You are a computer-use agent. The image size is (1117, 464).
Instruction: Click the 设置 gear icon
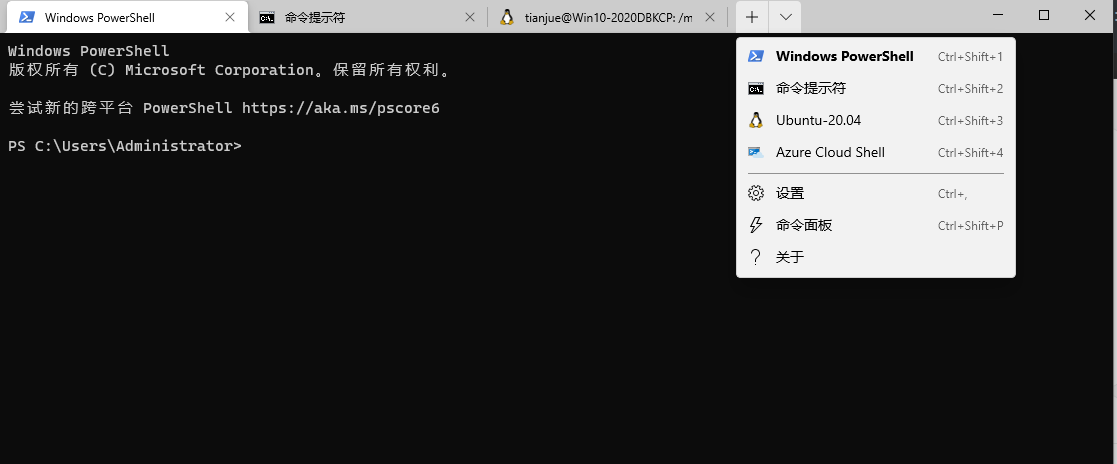pyautogui.click(x=756, y=193)
